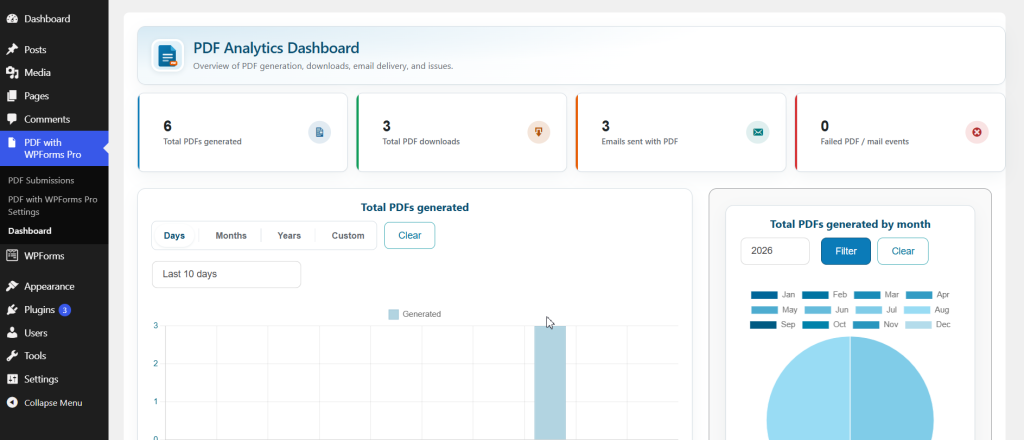Toggle the Dec legend entry
Viewport: 1024px width, 440px height.
[927, 324]
